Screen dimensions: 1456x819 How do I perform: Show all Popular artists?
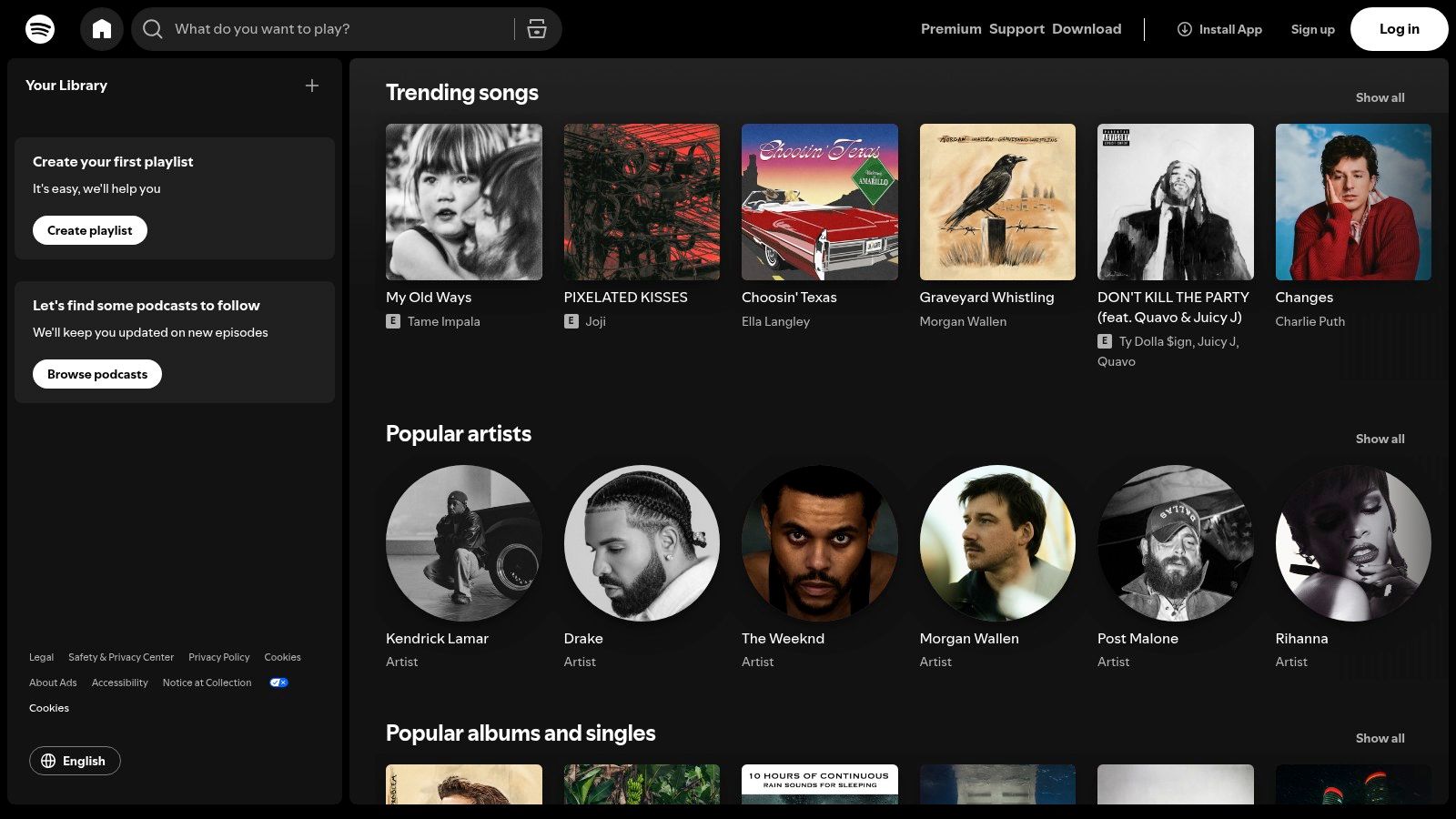click(1380, 439)
